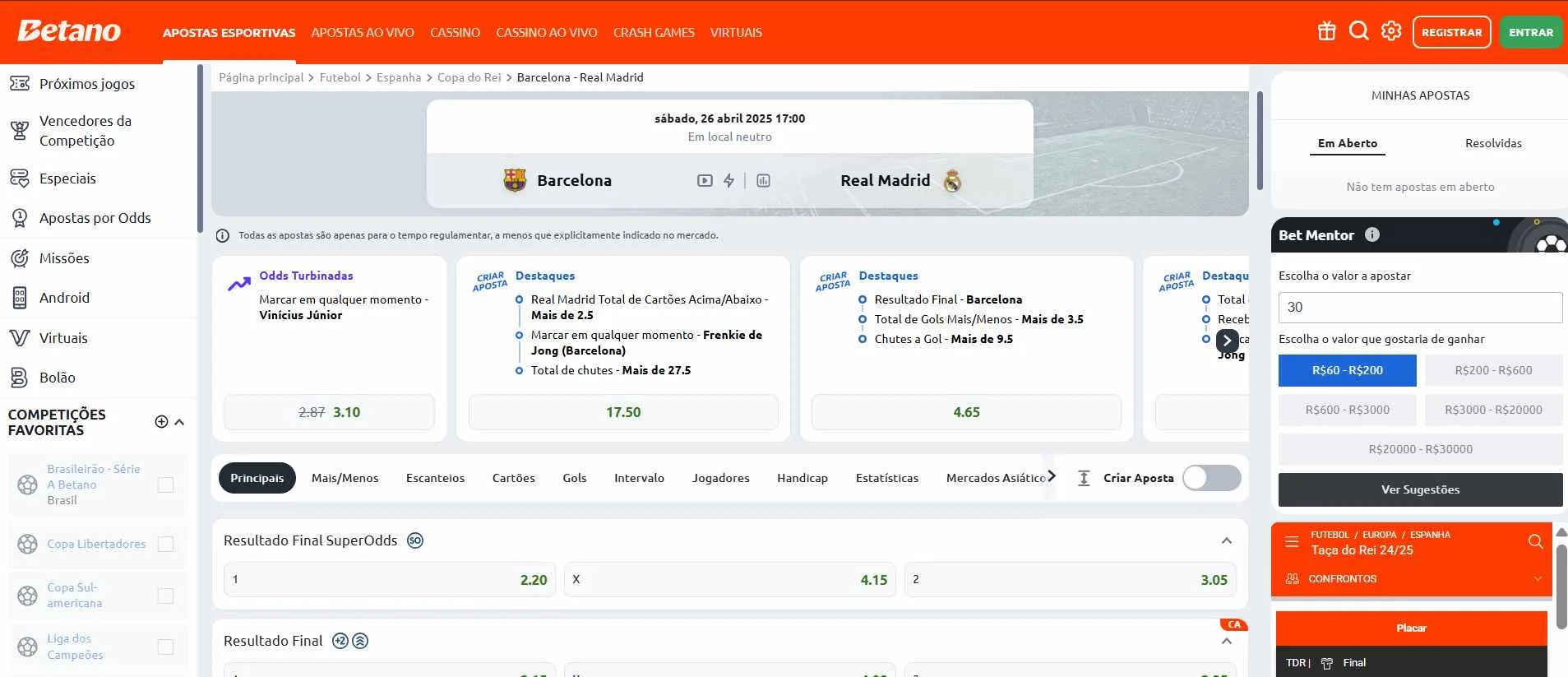Screen dimensions: 1568x677
Task: Open Cassino top menu
Action: tap(455, 32)
